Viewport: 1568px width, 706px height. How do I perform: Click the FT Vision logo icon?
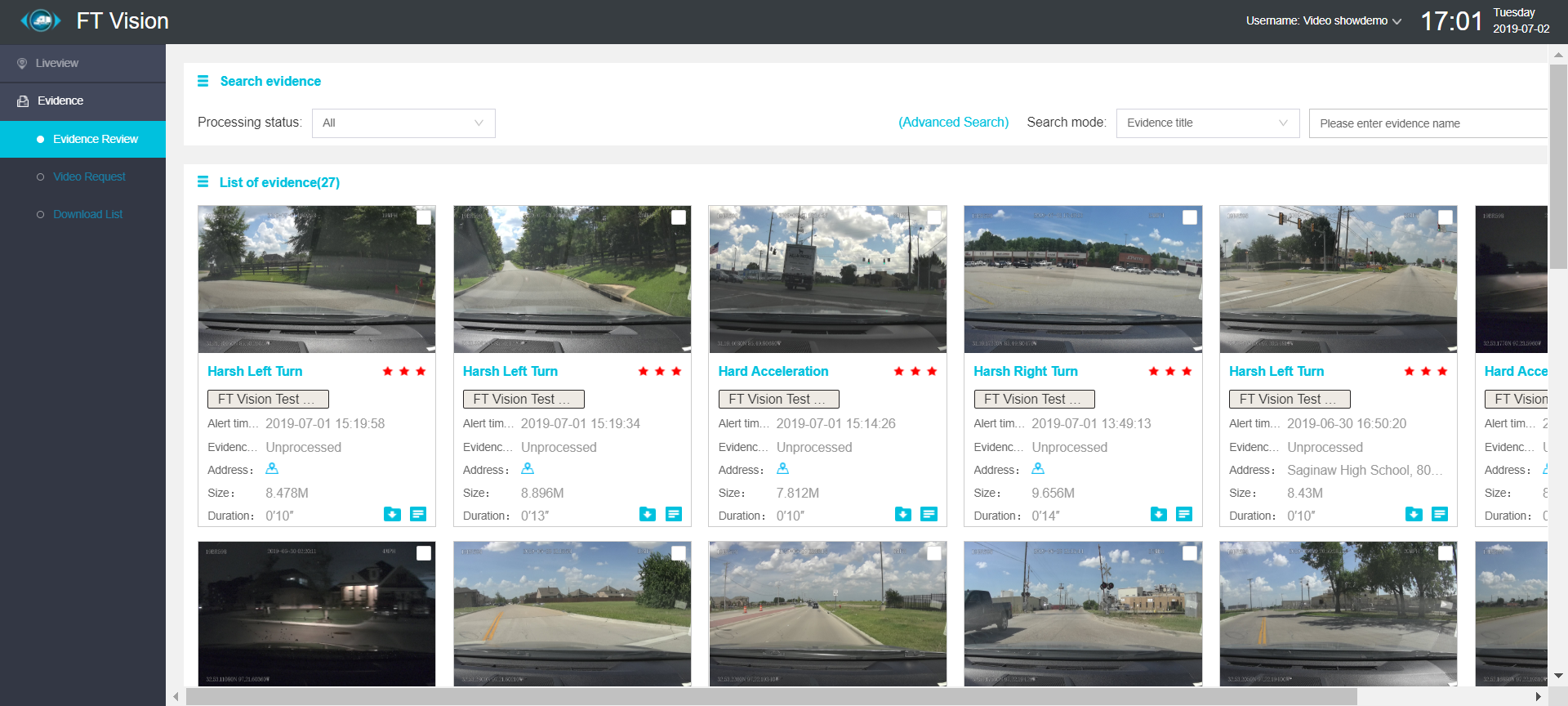point(41,20)
